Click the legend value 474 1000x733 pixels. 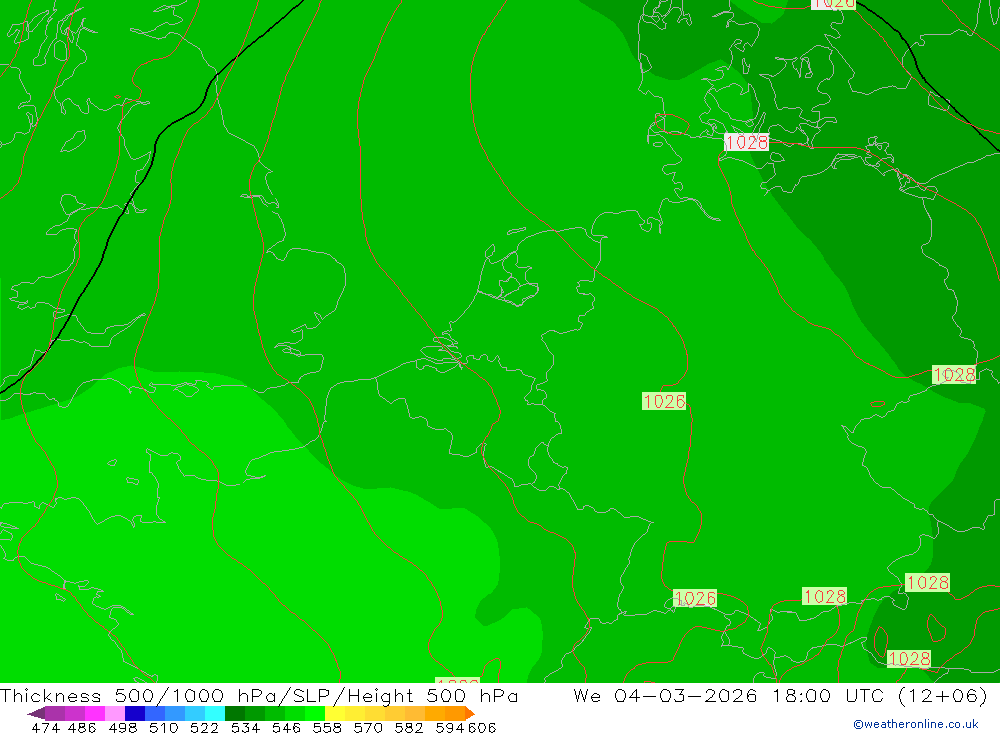(x=45, y=728)
